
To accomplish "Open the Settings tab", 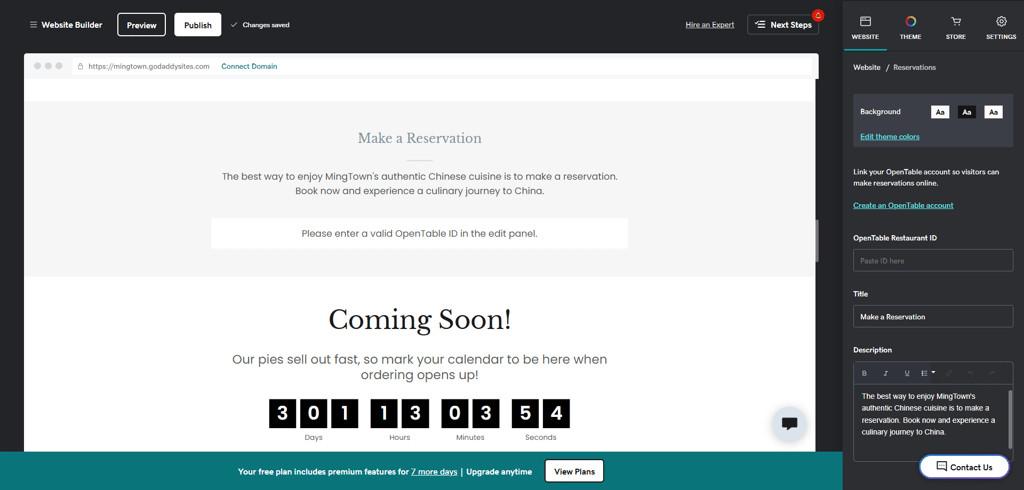I will [1001, 28].
